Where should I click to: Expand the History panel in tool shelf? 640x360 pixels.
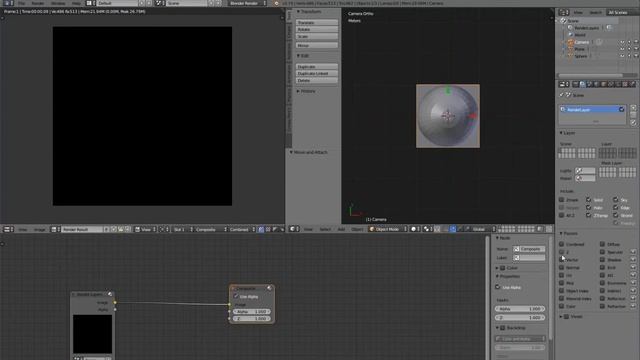click(307, 91)
